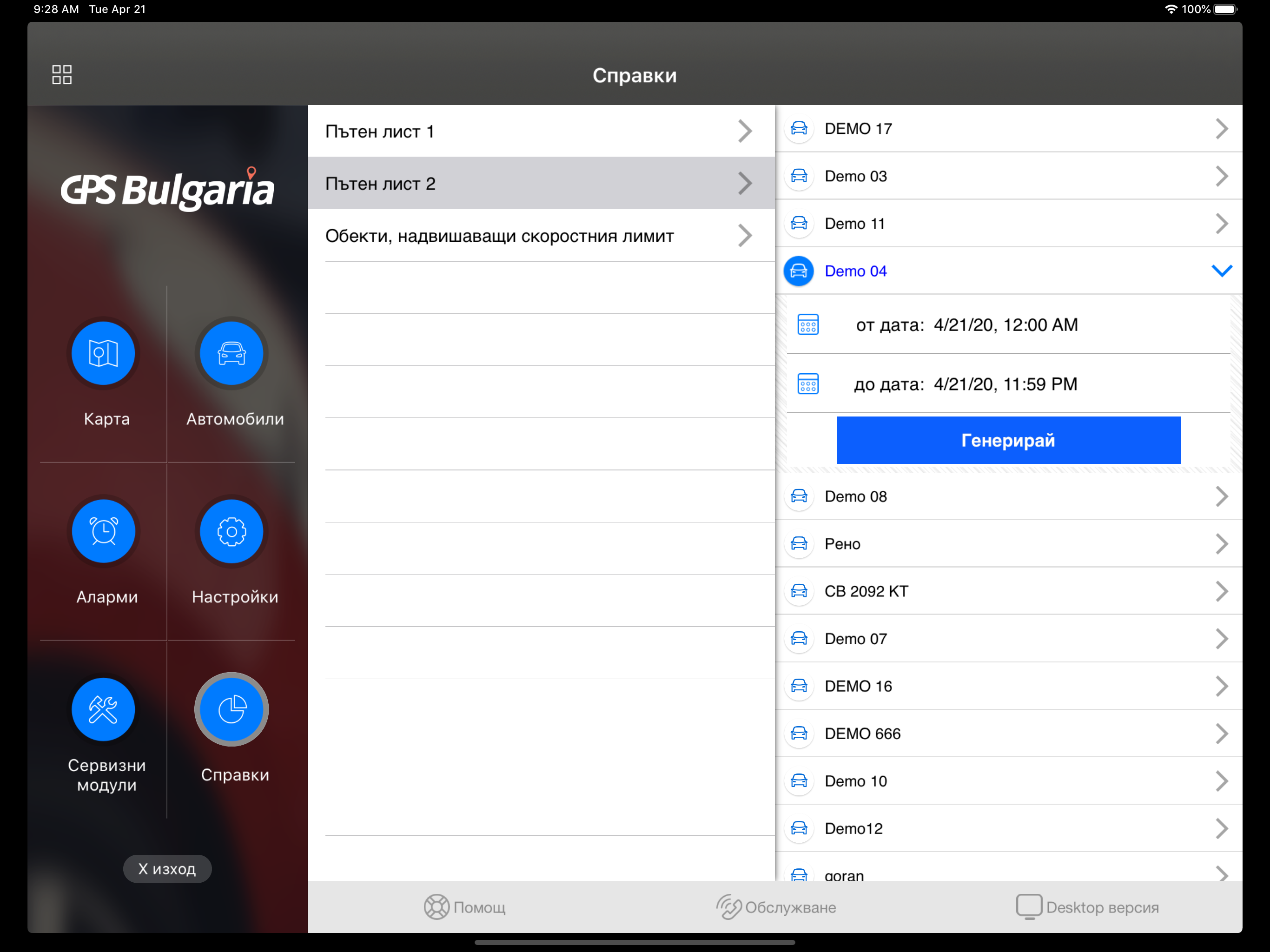Expand DEMO 666 row chevron

[x=1222, y=733]
